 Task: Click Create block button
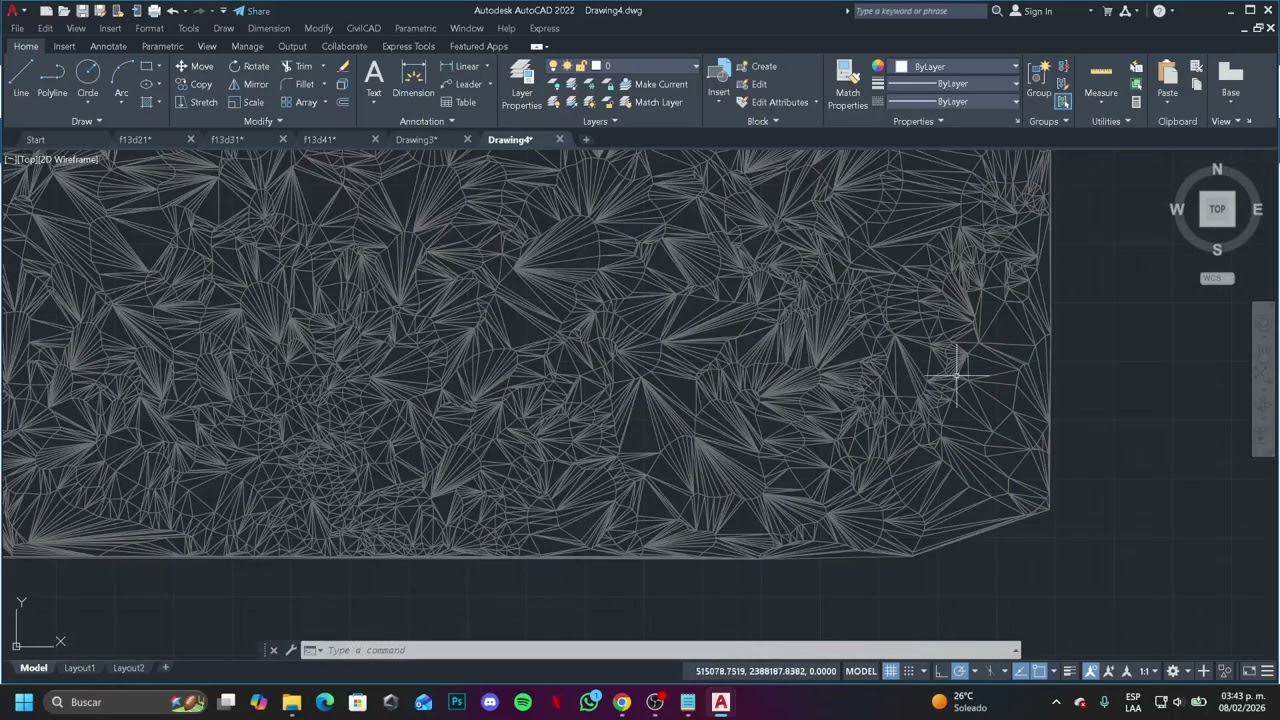[757, 66]
